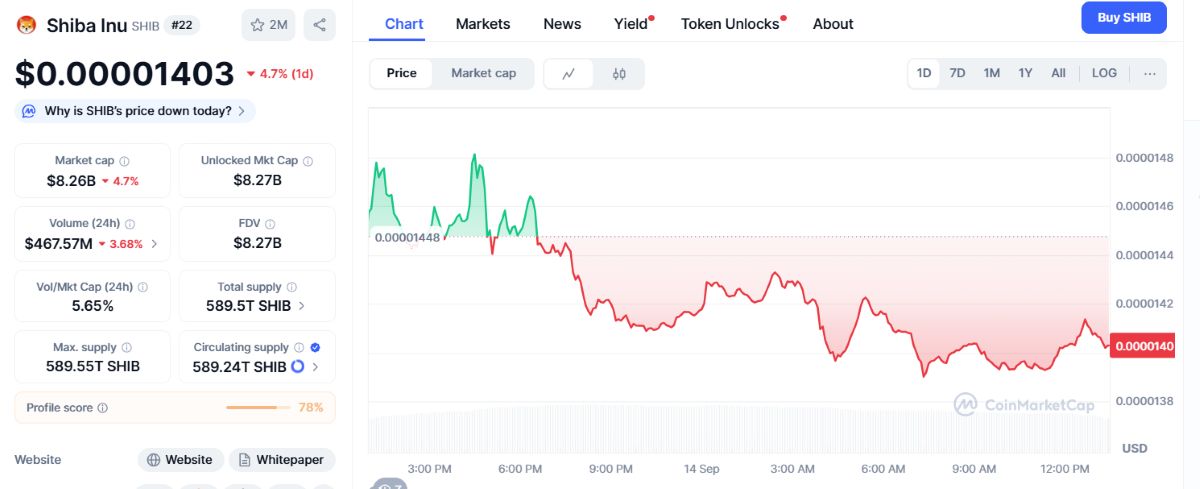Click the 589.55T SHIB max supply value

pos(93,367)
